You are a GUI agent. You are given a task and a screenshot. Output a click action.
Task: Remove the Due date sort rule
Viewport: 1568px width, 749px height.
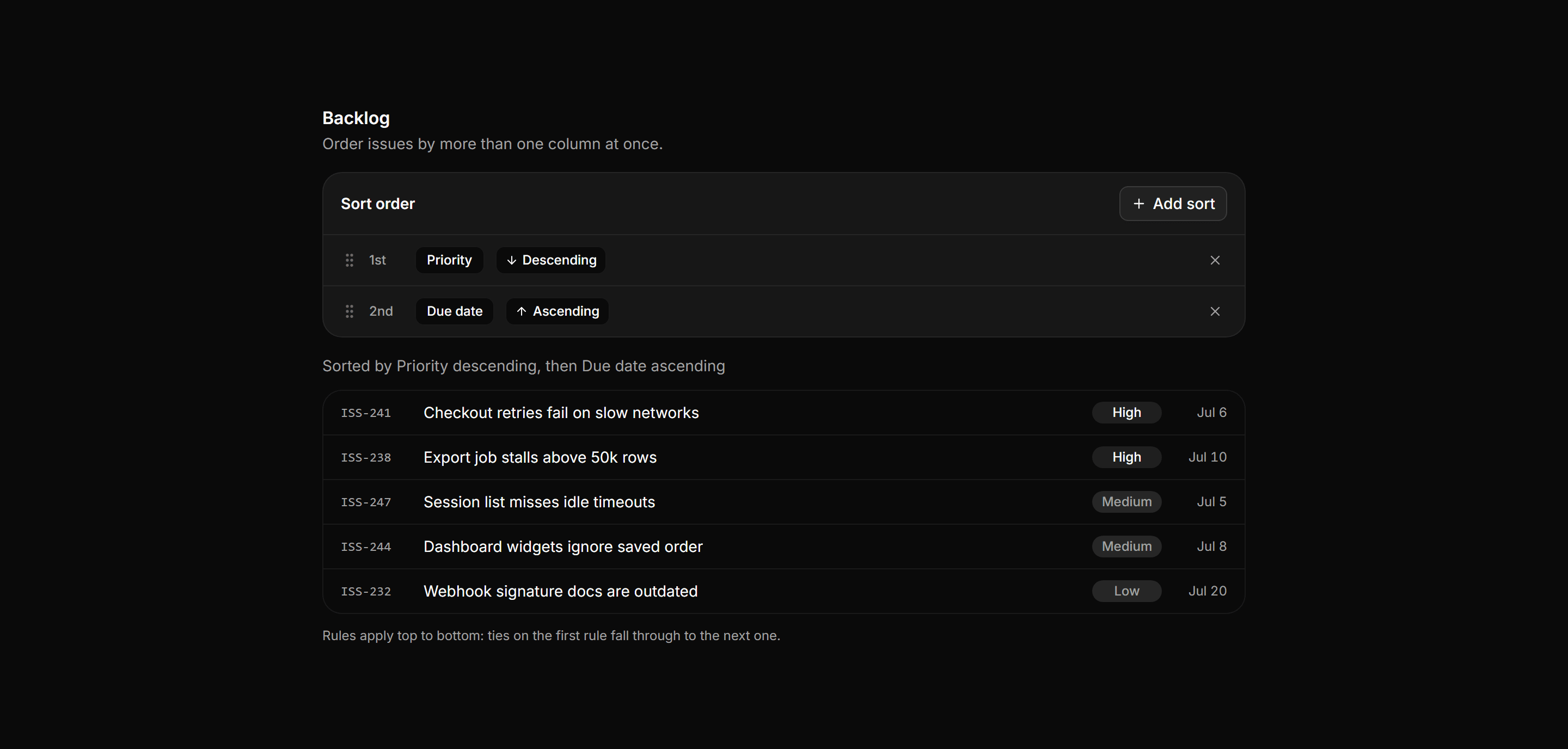click(1214, 311)
